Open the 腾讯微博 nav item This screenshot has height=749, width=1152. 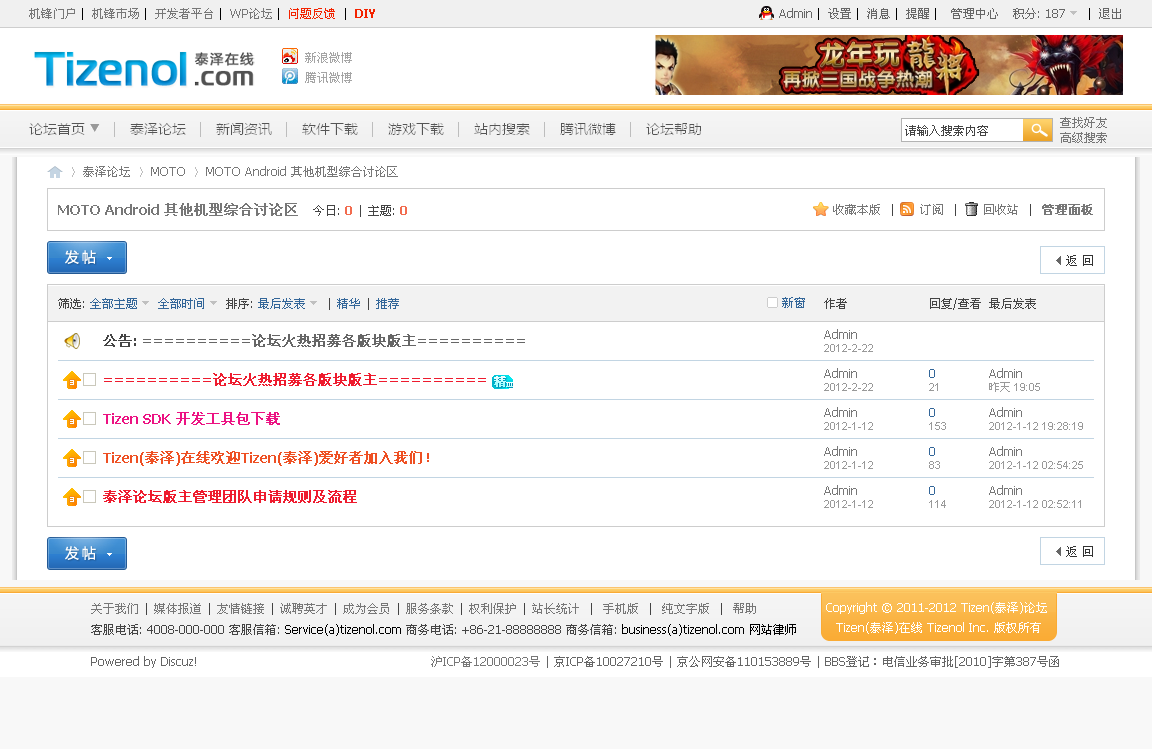click(588, 129)
